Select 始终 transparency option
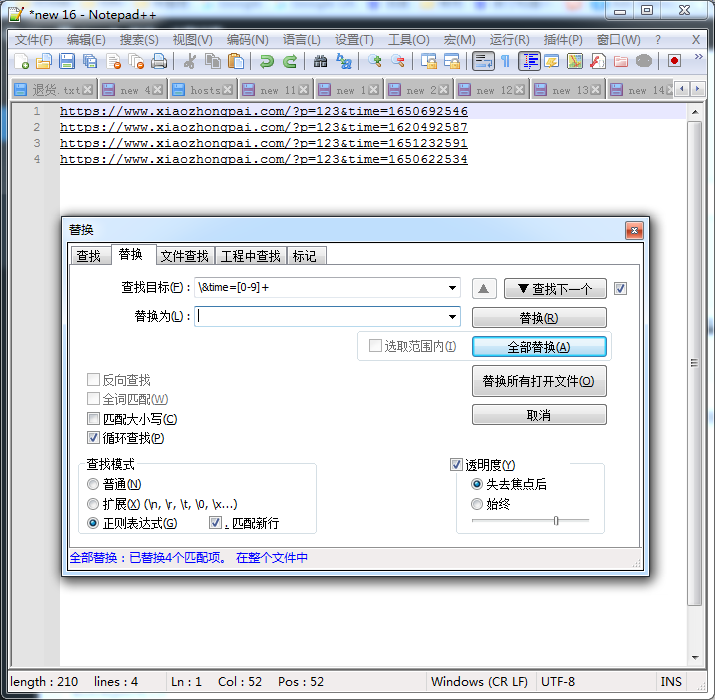The width and height of the screenshot is (715, 700). pos(477,504)
